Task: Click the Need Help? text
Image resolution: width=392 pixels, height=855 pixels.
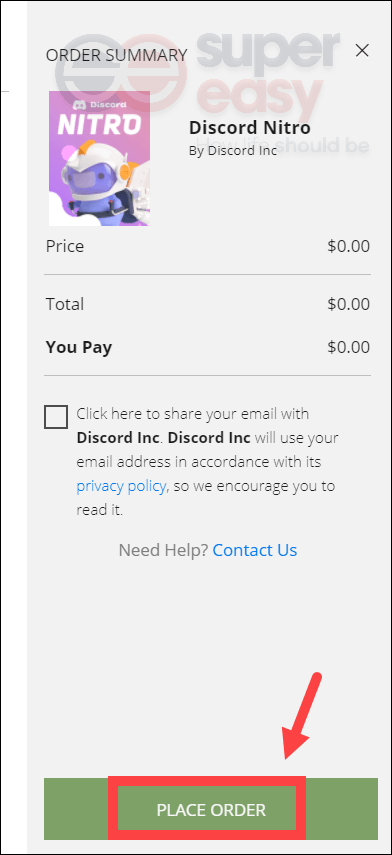Action: (163, 550)
